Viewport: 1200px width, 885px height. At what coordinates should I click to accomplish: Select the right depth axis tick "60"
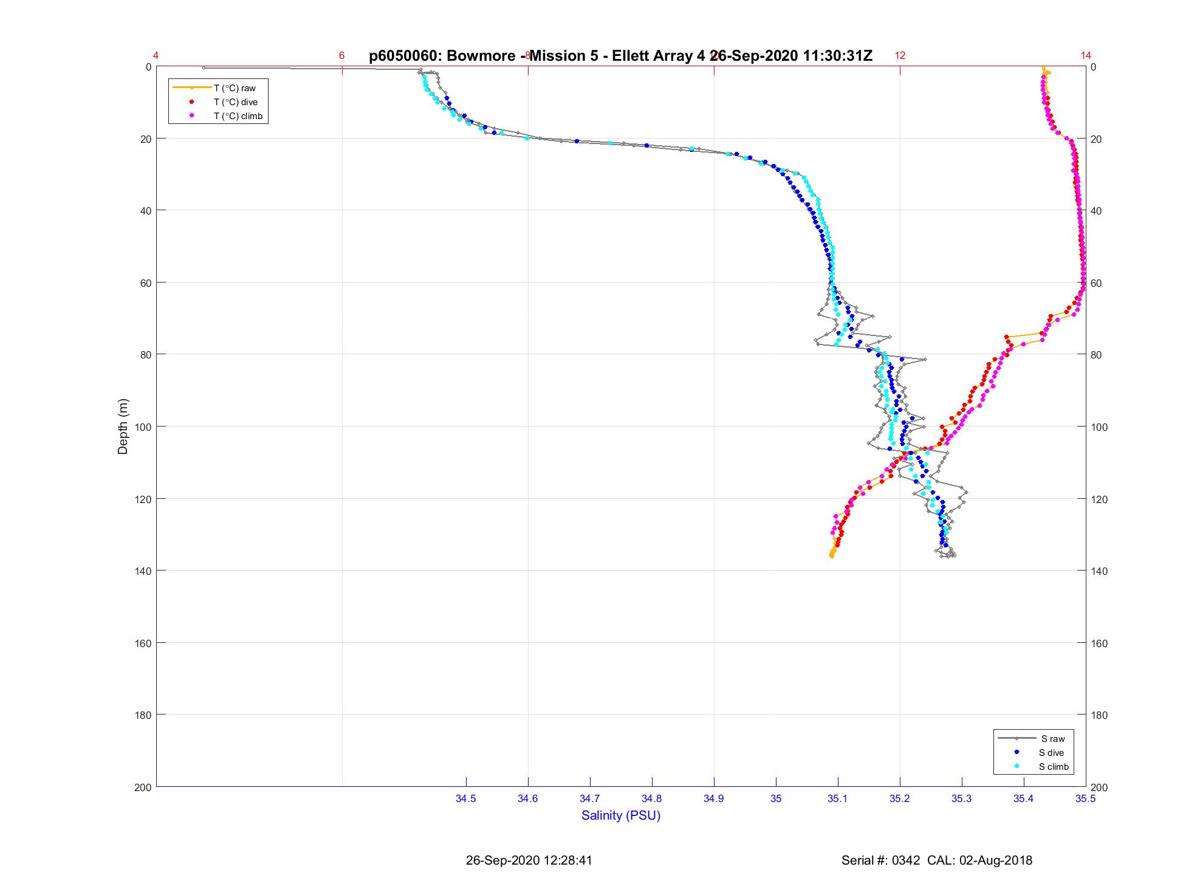[x=1097, y=283]
